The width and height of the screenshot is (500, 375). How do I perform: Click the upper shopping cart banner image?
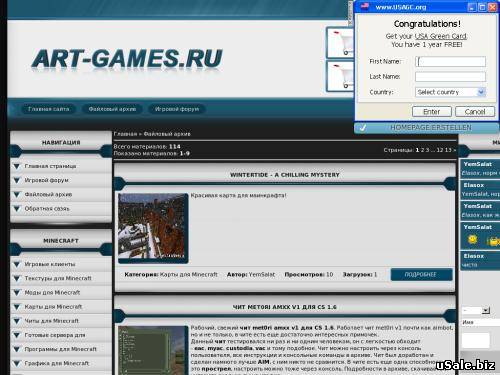tap(340, 43)
